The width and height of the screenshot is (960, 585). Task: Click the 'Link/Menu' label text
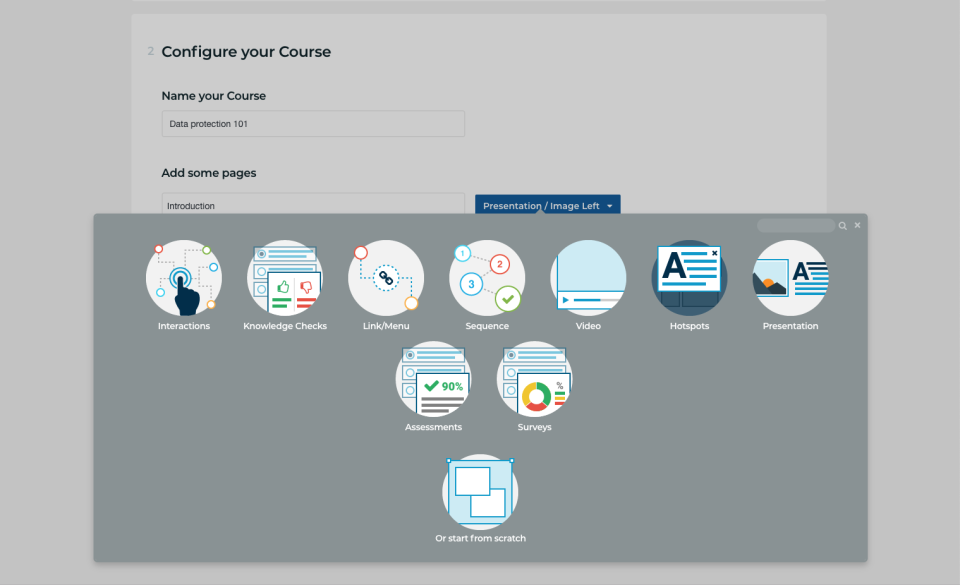(x=386, y=326)
